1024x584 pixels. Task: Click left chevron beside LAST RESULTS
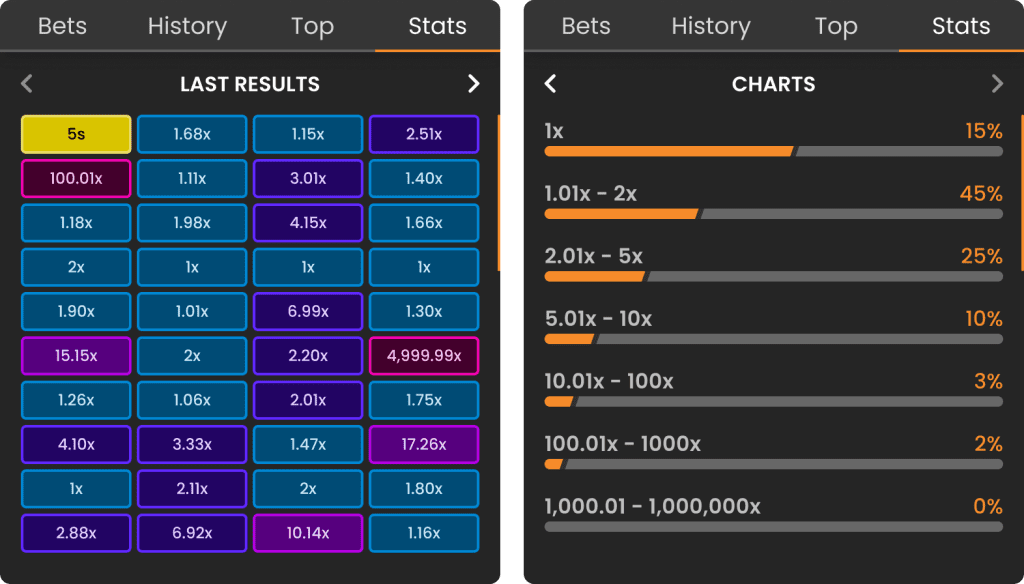(x=27, y=84)
